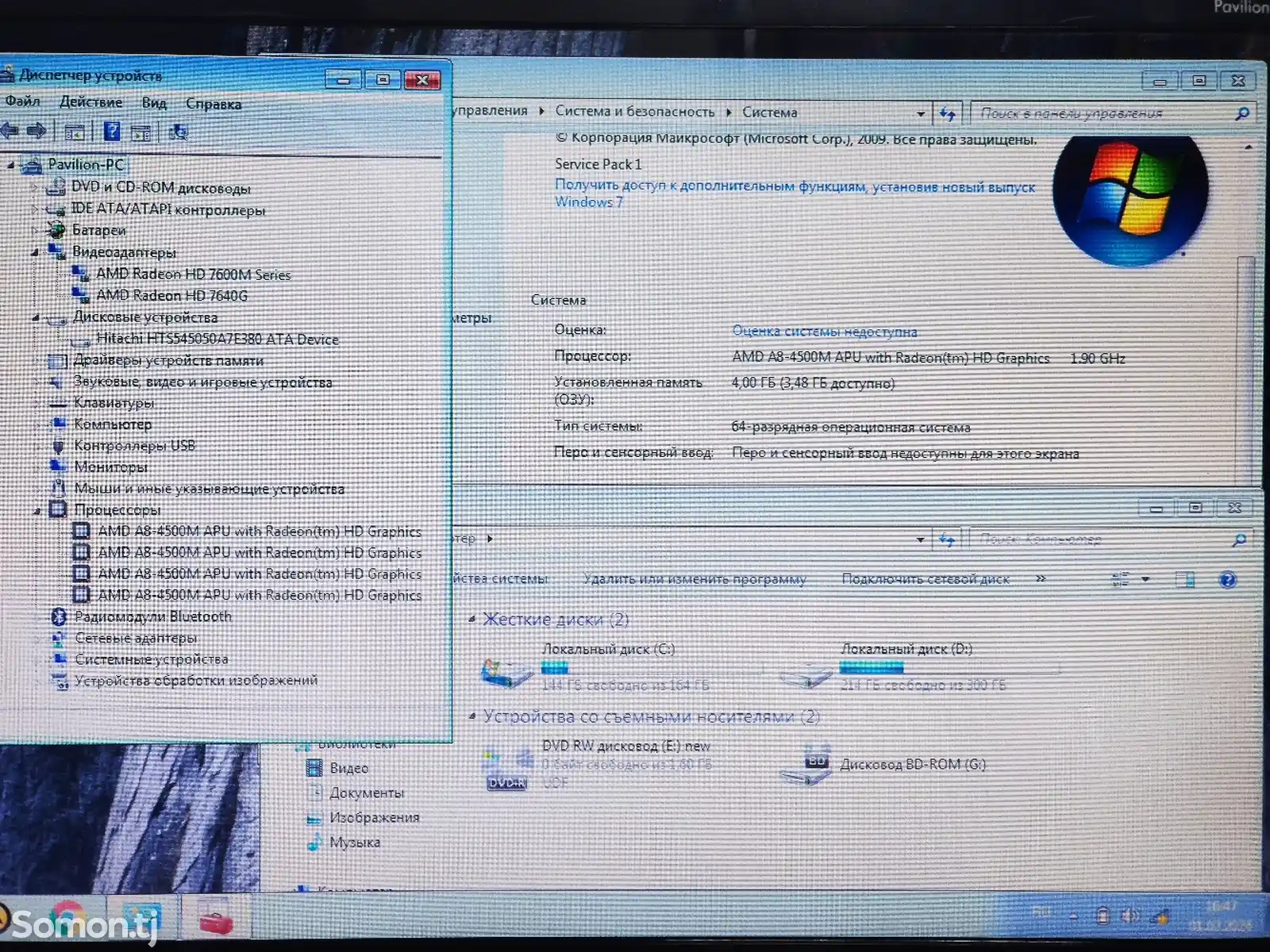Click the back arrow in Device Manager toolbar
This screenshot has width=1270, height=952.
point(10,131)
